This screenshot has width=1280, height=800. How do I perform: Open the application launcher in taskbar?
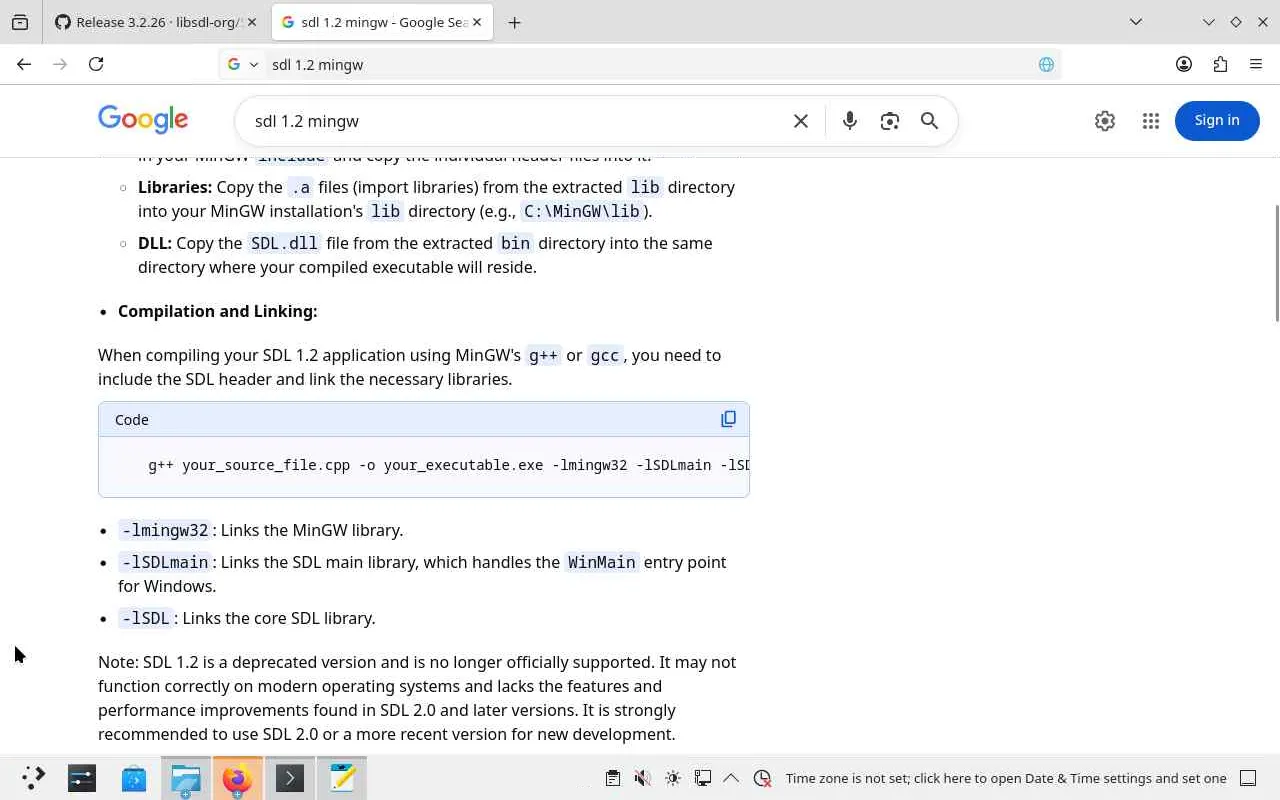coord(33,778)
